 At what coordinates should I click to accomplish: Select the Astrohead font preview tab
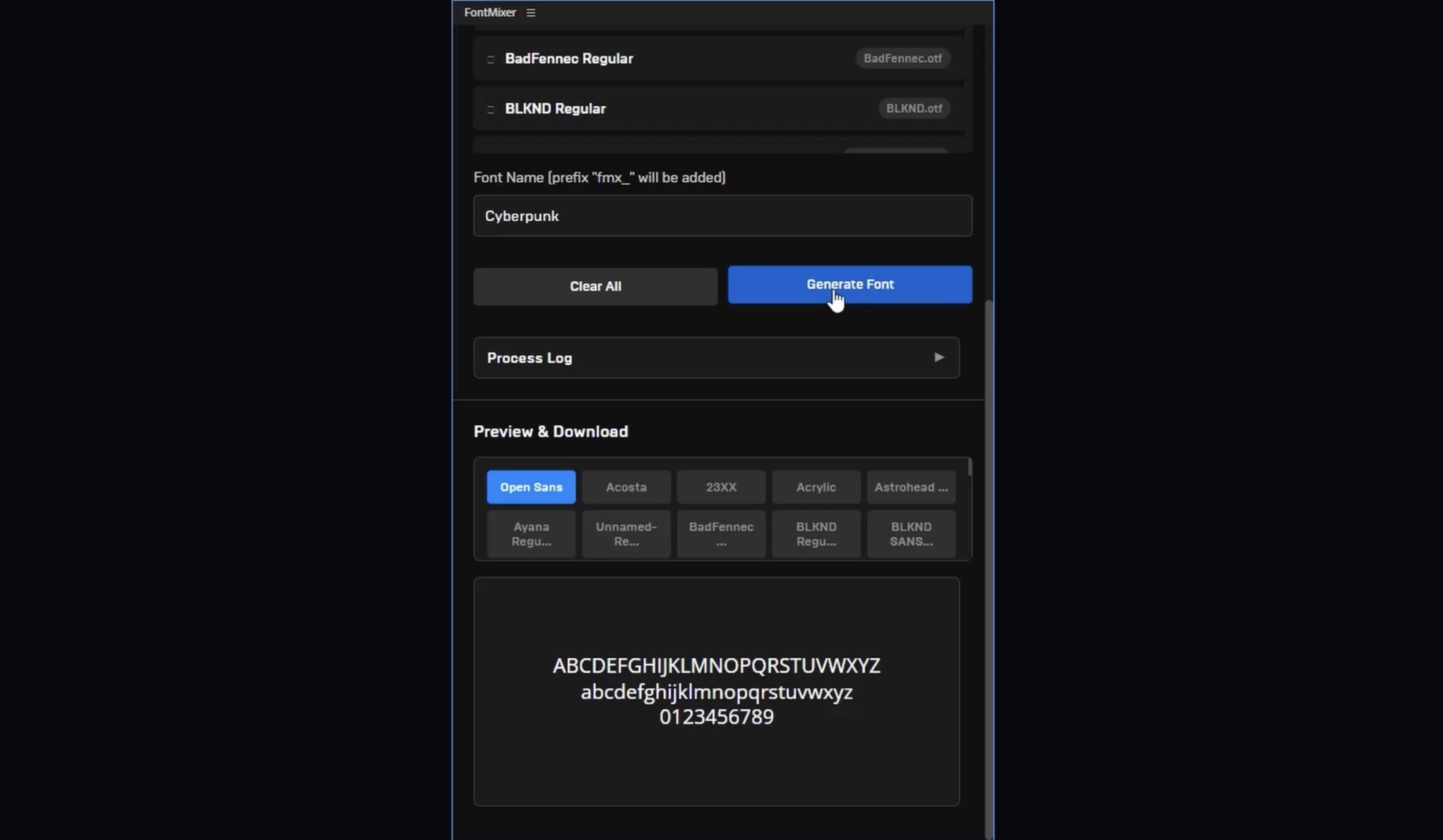coord(911,488)
